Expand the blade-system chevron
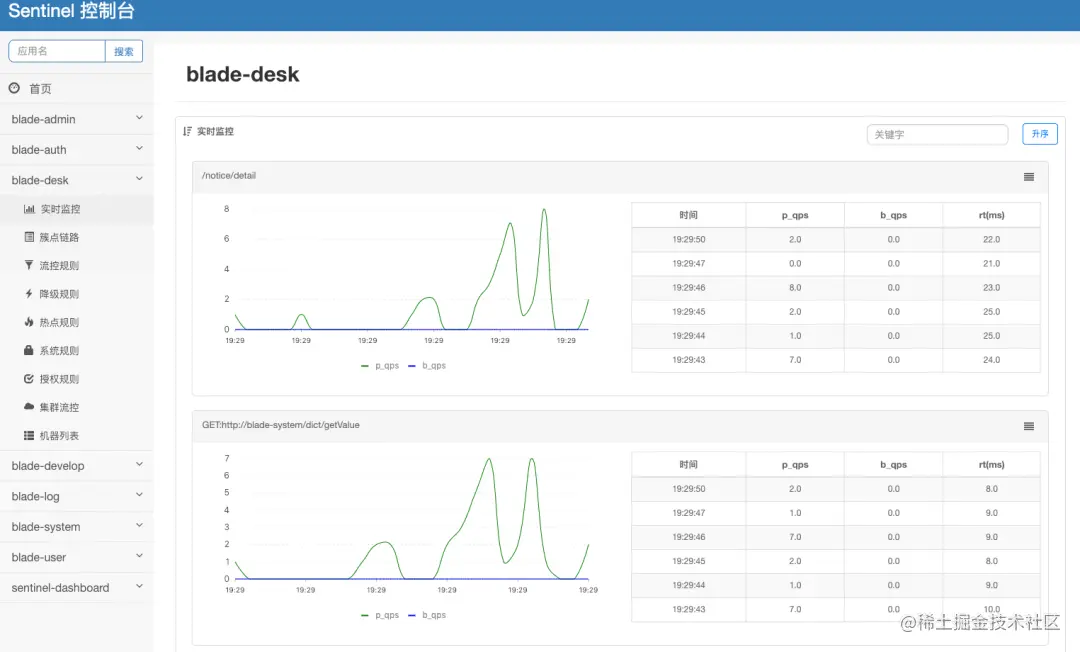 139,525
